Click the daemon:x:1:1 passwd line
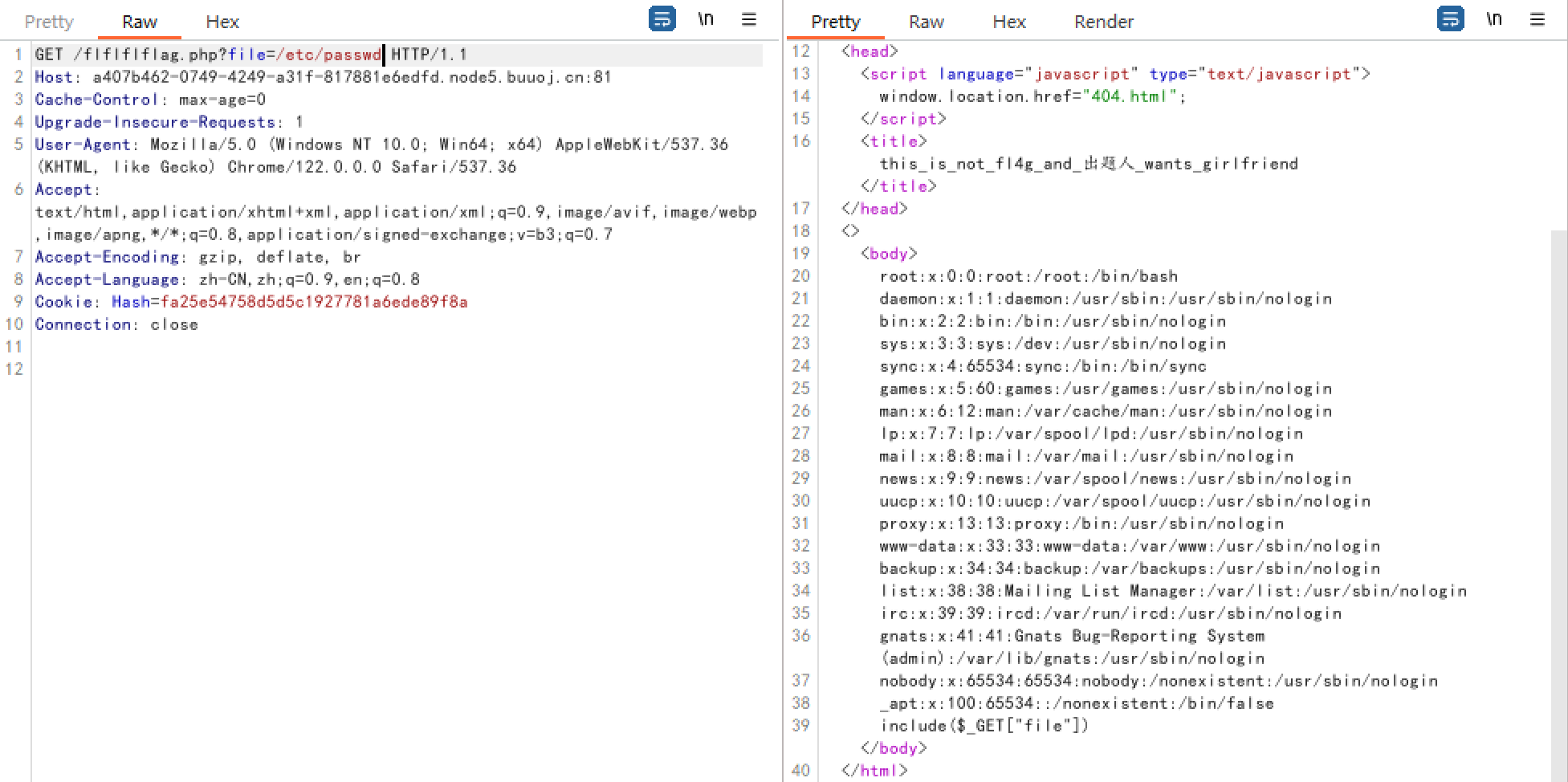1568x782 pixels. coord(1106,299)
